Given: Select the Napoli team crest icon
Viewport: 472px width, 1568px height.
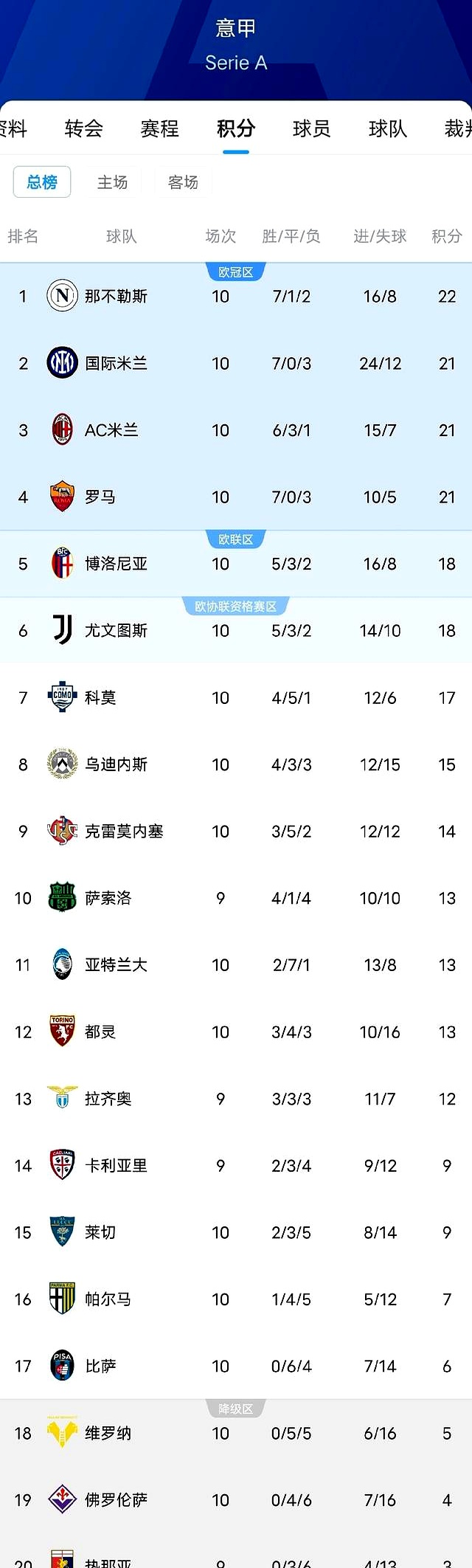Looking at the screenshot, I should coord(63,296).
